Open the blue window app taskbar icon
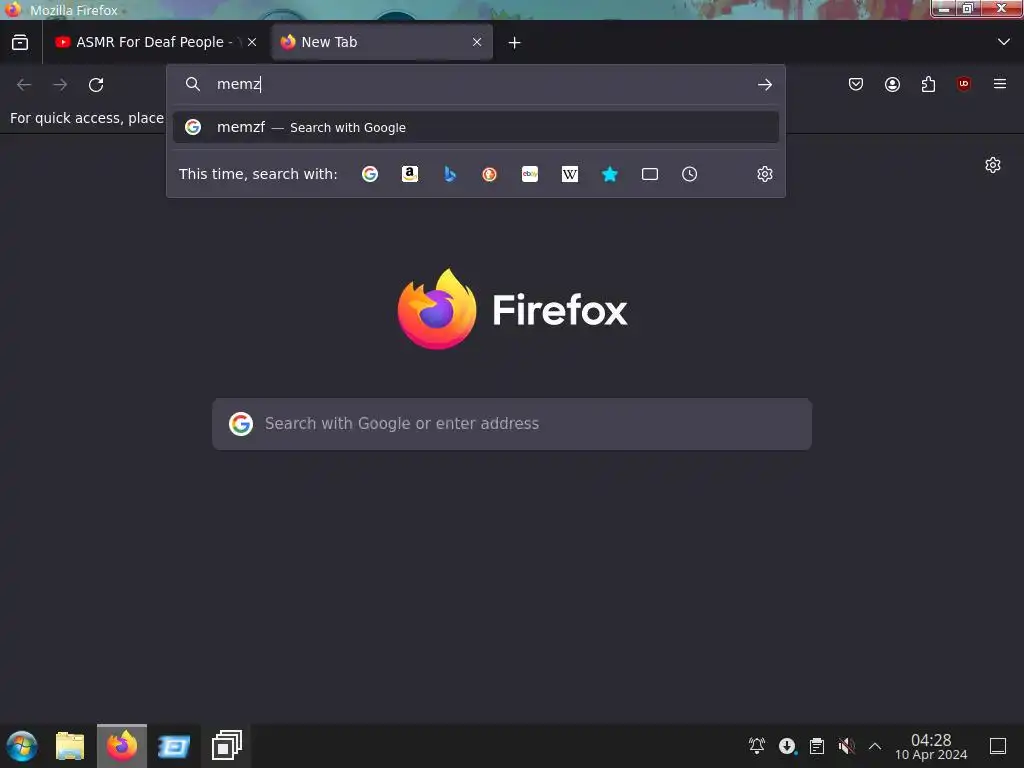Screen dimensions: 1024x768 [174, 746]
